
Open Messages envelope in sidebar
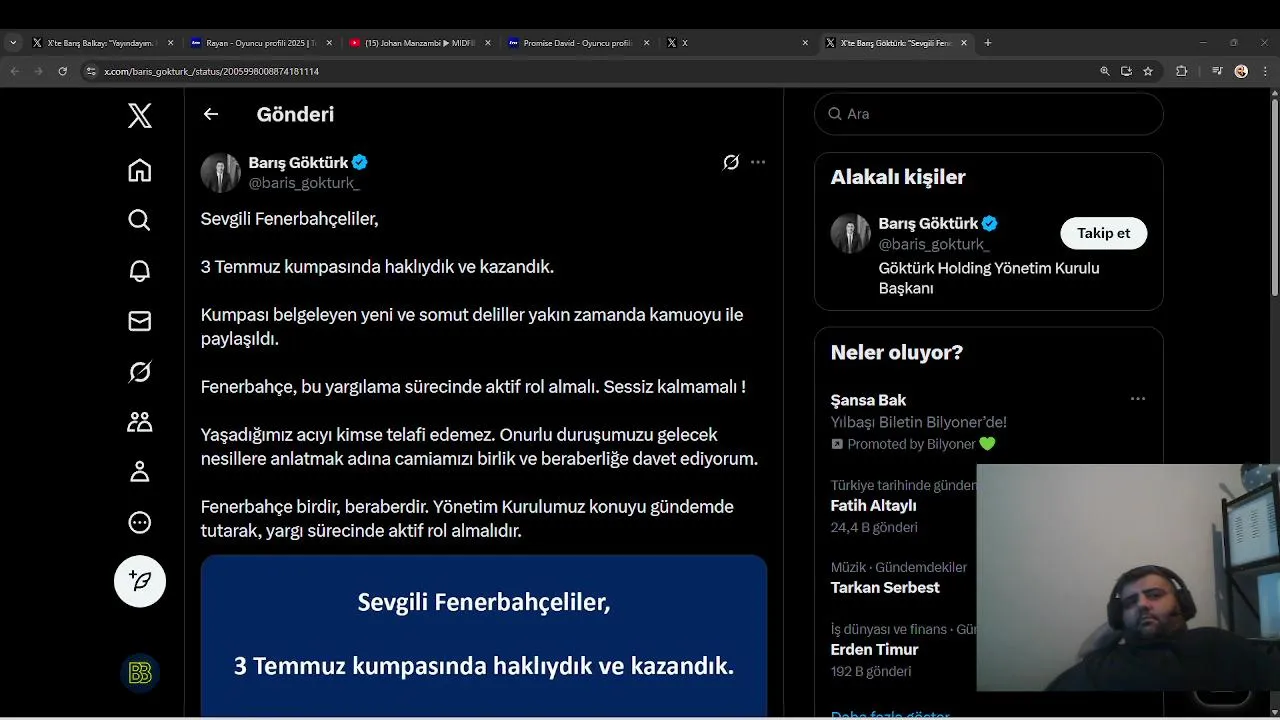tap(140, 321)
